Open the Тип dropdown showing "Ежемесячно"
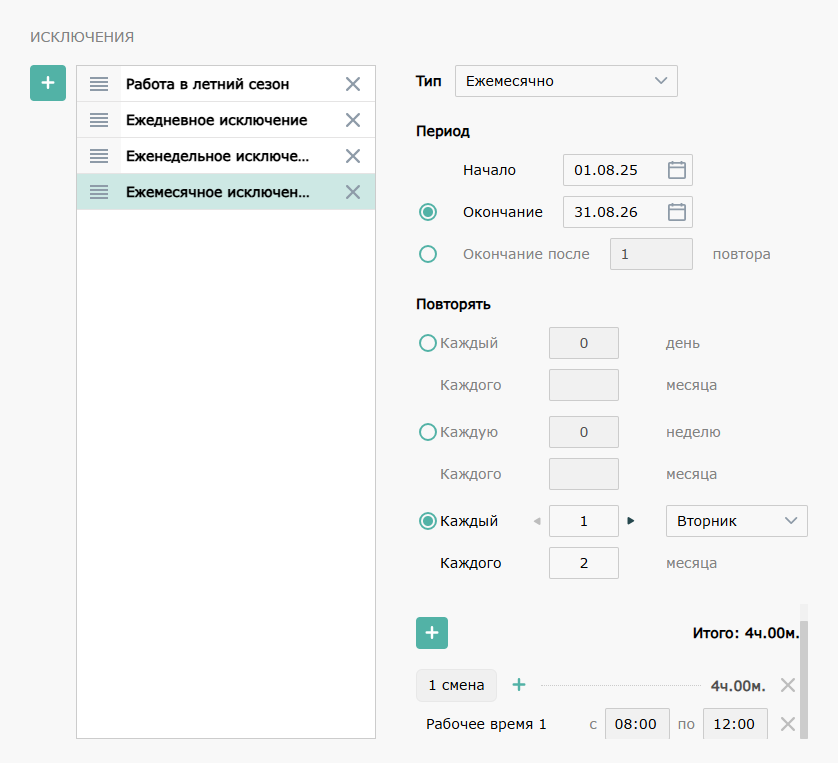This screenshot has width=838, height=763. tap(566, 81)
